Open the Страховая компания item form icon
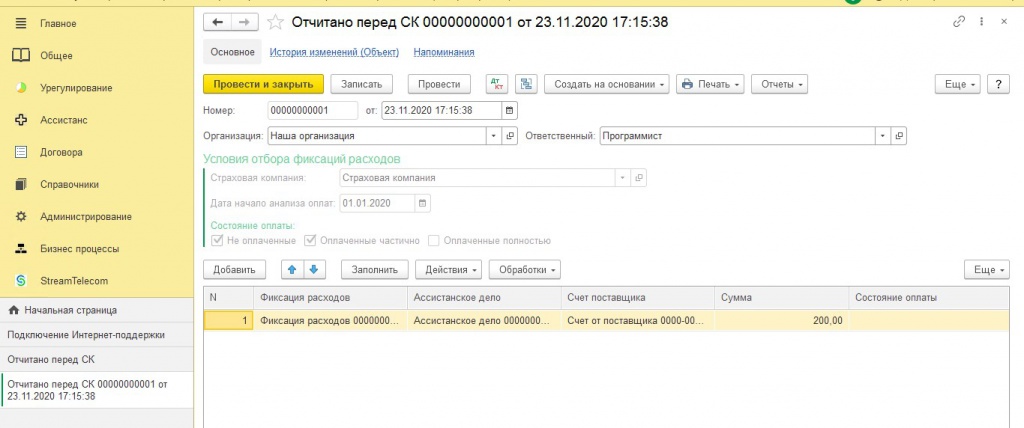The height and width of the screenshot is (428, 1024). tap(639, 178)
